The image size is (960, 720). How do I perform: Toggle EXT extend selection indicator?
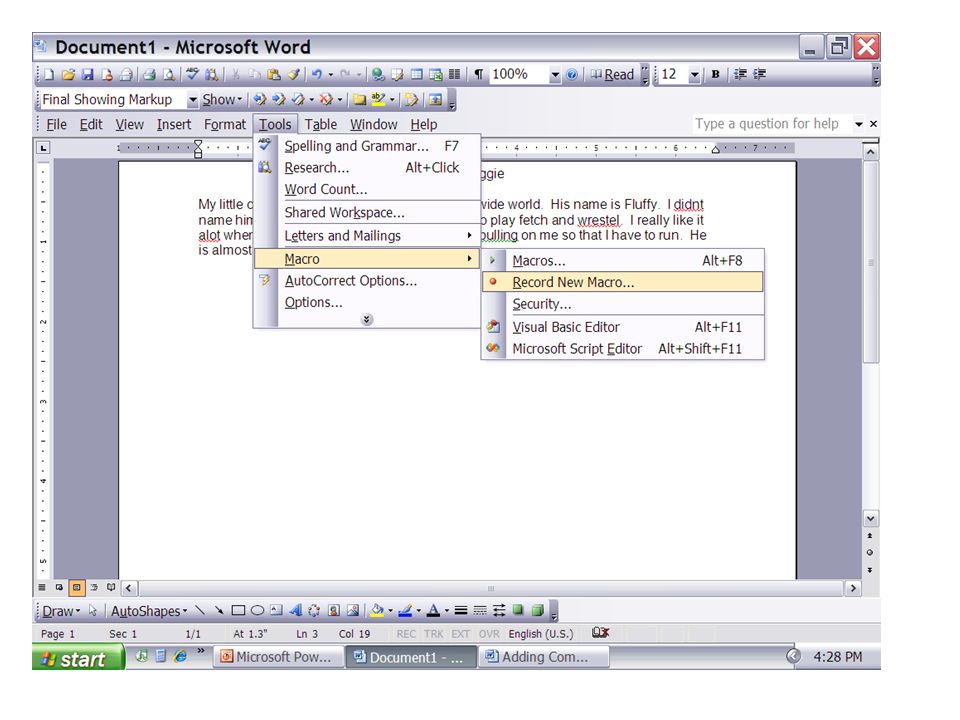coord(460,634)
